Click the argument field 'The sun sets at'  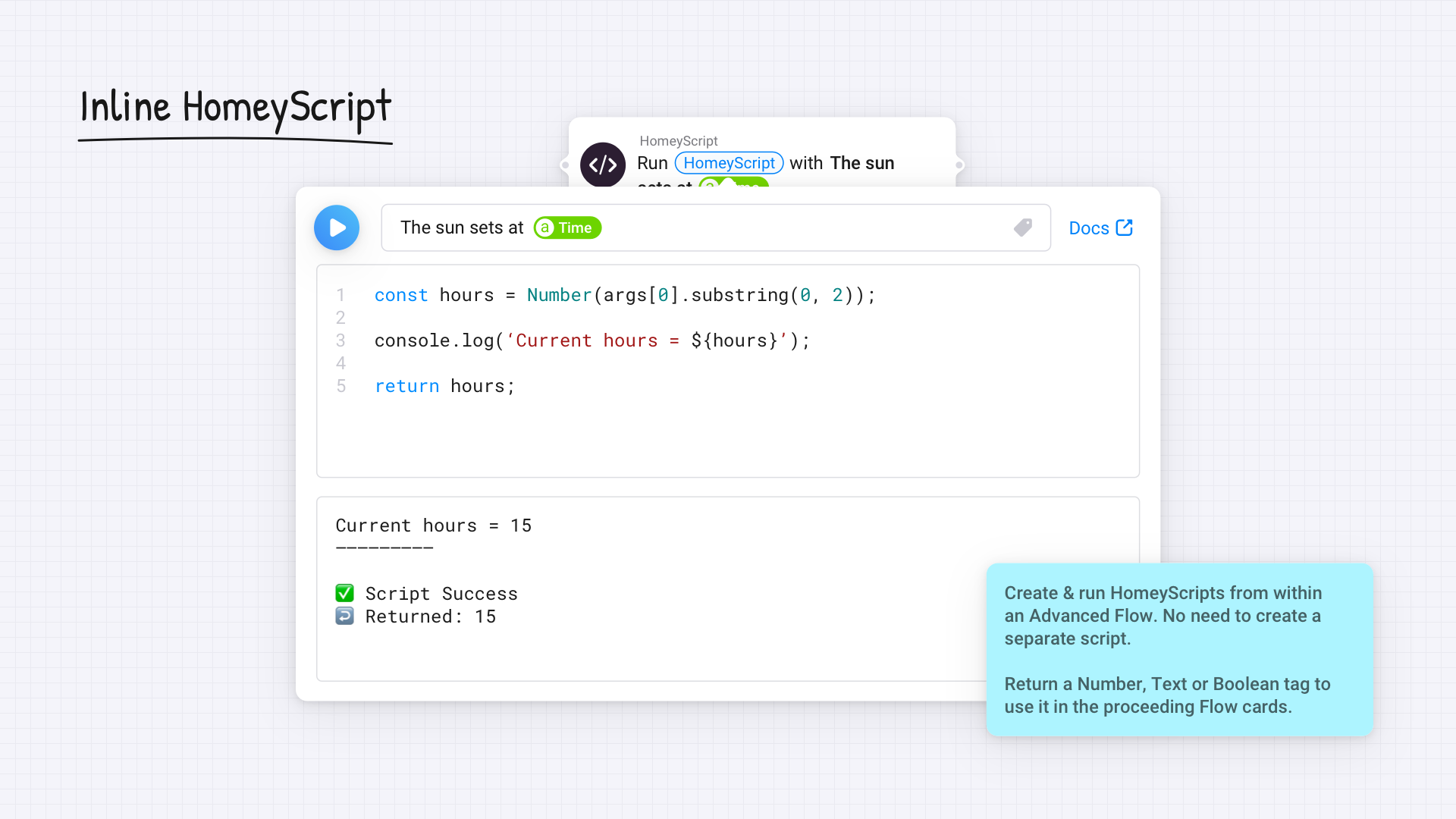[716, 227]
